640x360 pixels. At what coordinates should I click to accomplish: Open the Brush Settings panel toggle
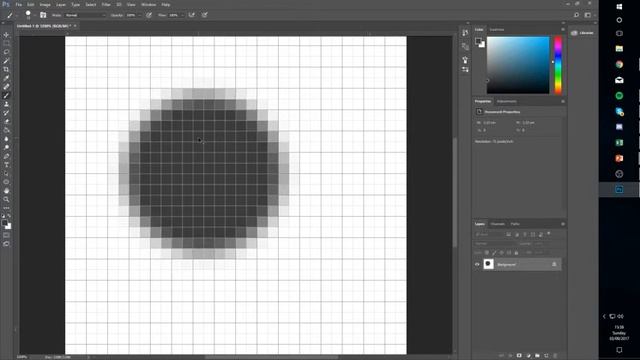[43, 15]
